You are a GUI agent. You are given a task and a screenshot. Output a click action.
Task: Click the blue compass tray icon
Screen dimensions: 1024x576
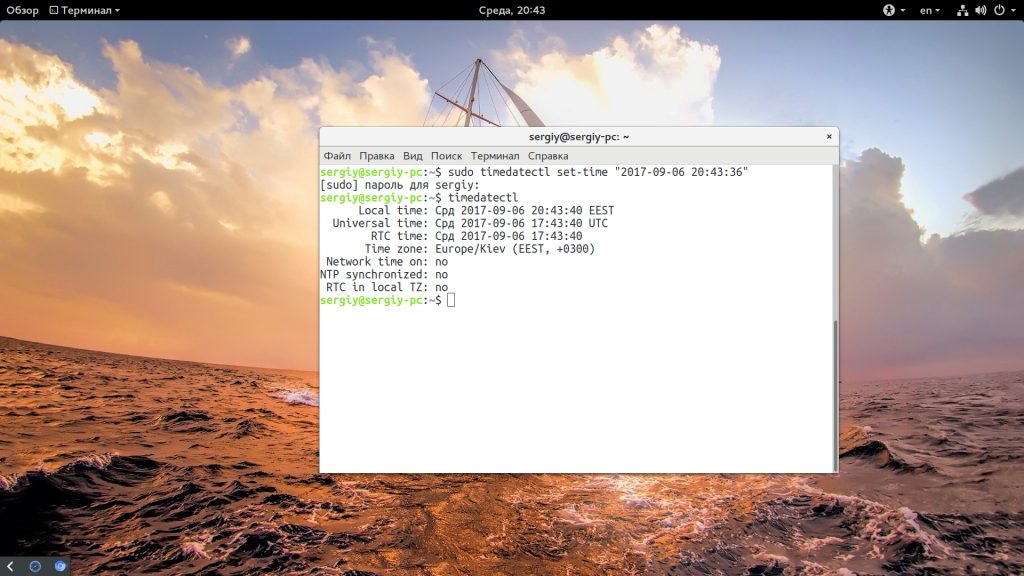35,566
